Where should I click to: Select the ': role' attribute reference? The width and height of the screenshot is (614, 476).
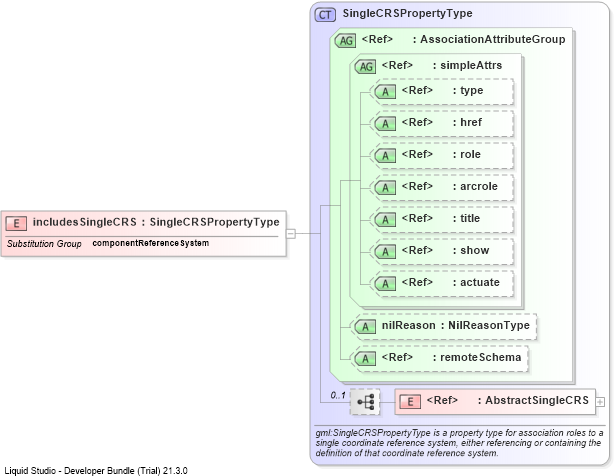[x=466, y=154]
